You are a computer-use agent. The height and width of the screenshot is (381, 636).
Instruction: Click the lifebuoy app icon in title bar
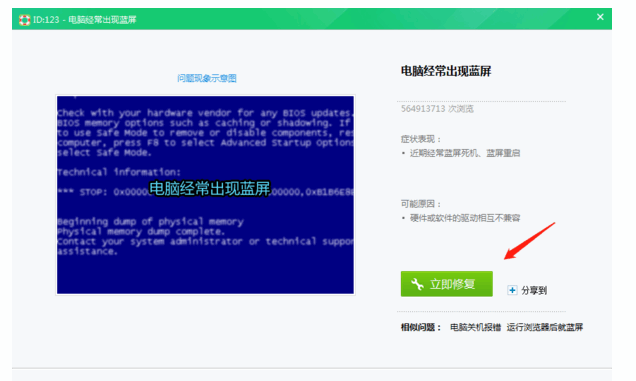click(24, 19)
